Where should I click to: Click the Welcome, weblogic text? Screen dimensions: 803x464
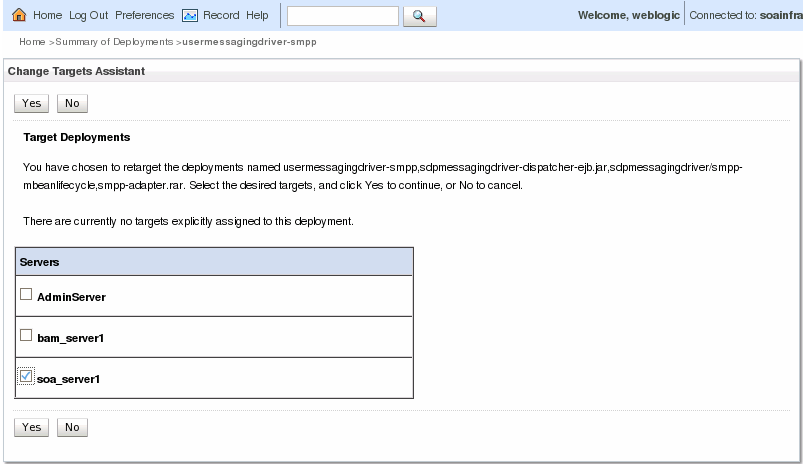pyautogui.click(x=629, y=15)
